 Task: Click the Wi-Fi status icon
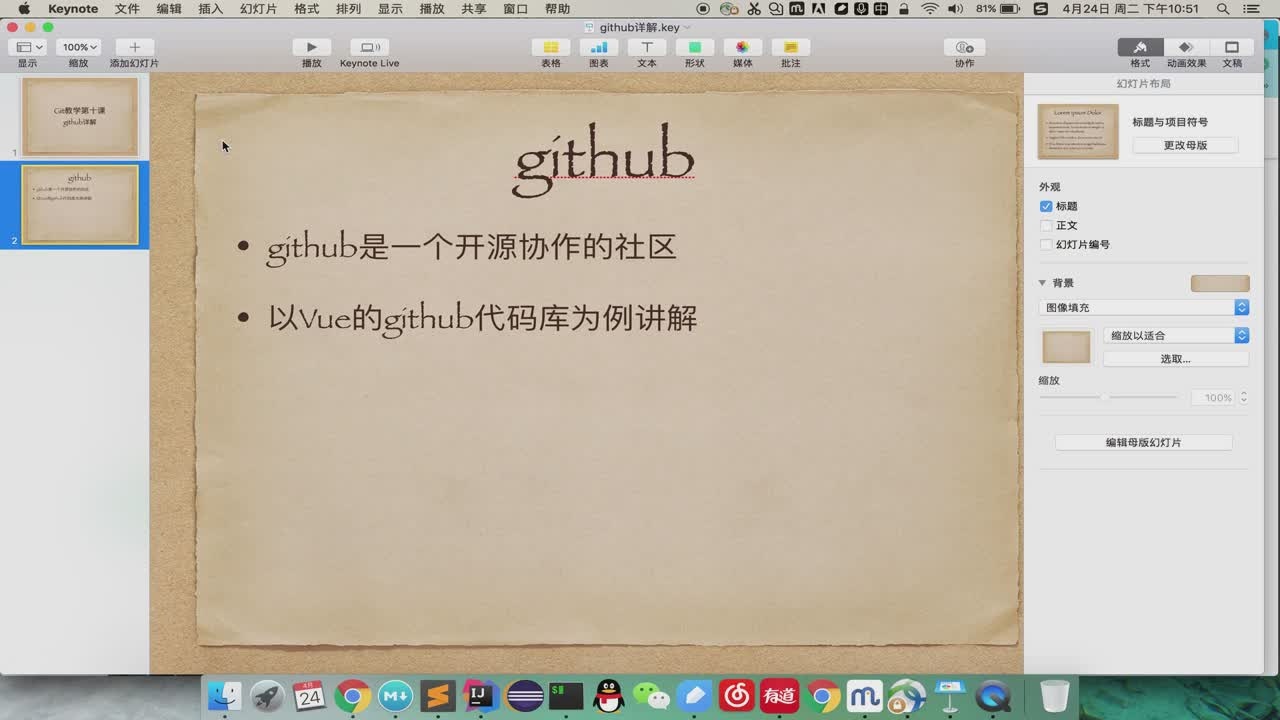point(930,9)
